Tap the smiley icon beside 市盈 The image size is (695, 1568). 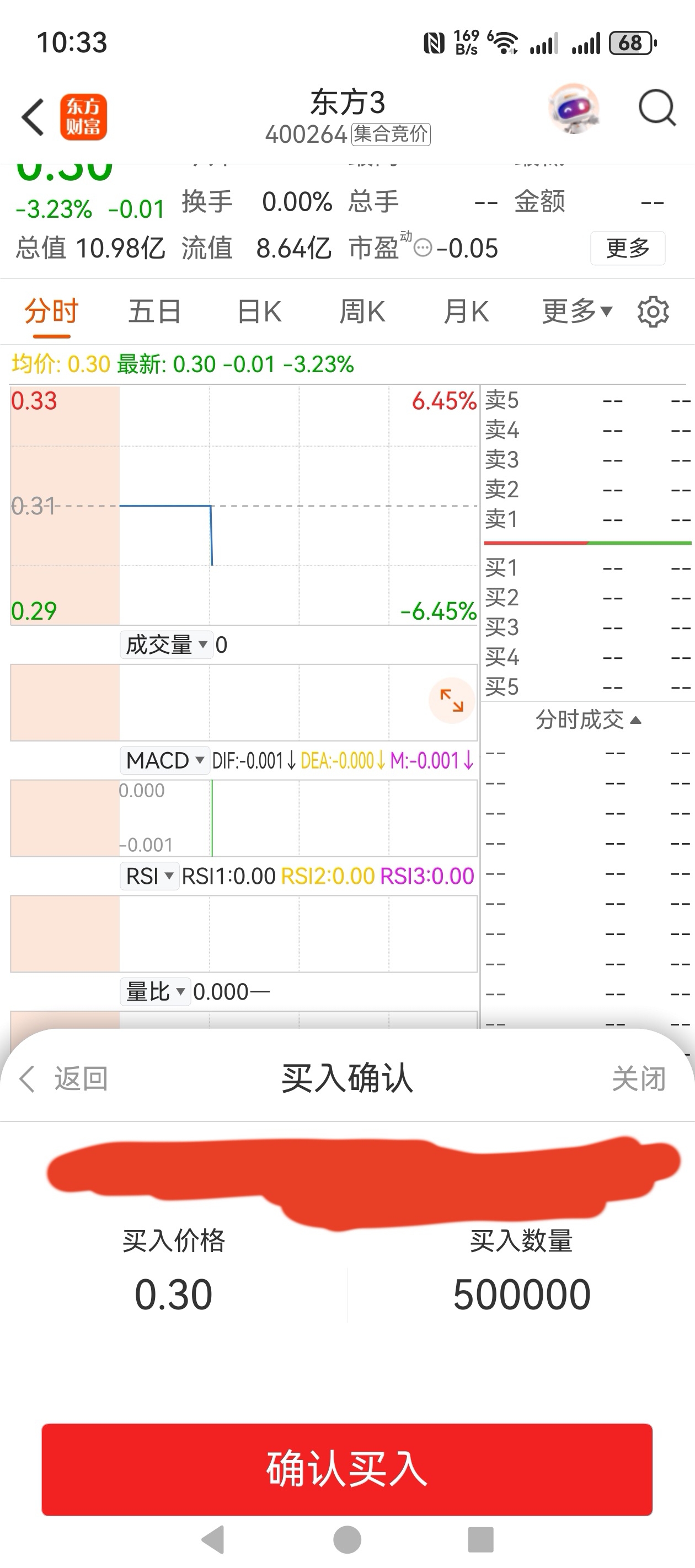(423, 248)
